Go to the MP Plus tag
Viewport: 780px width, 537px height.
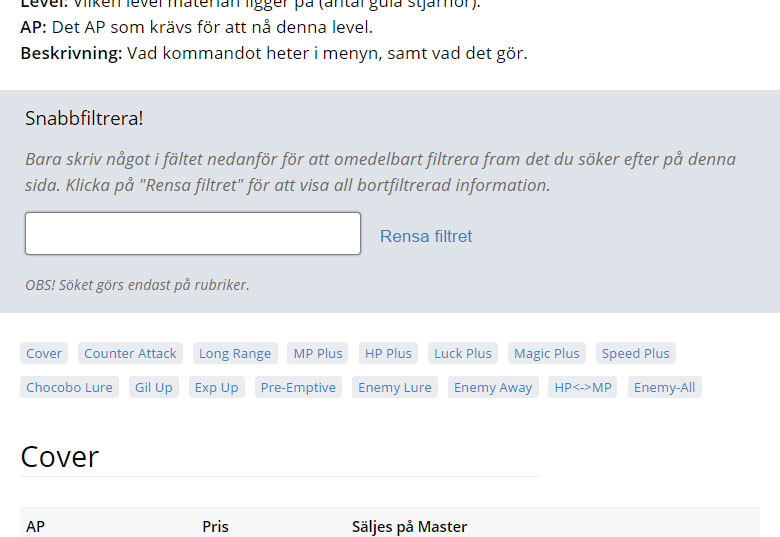(x=318, y=353)
